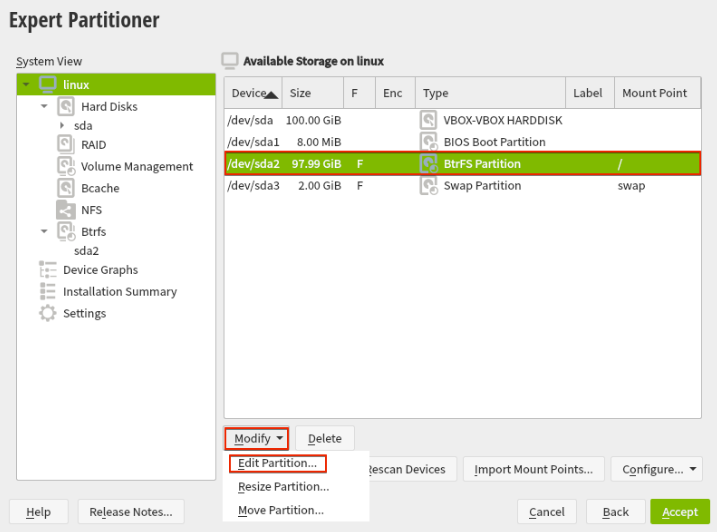Screen dimensions: 717x532
Task: Open the Modify dropdown button
Action: click(257, 438)
